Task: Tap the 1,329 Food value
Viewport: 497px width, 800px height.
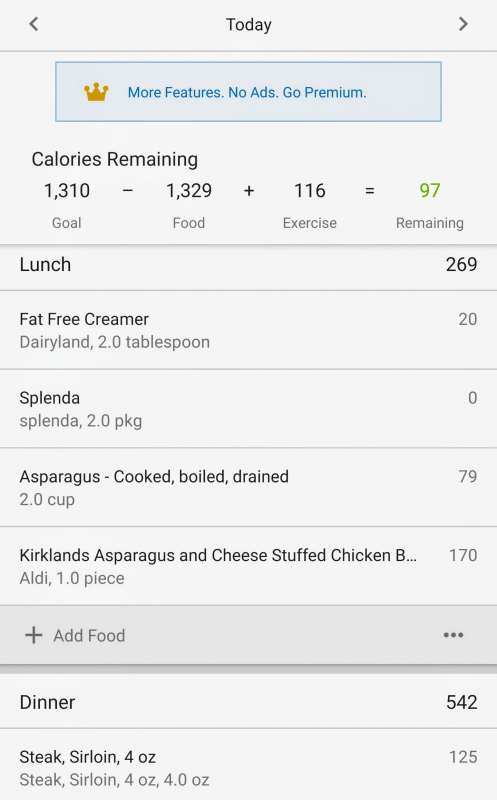Action: [x=189, y=191]
